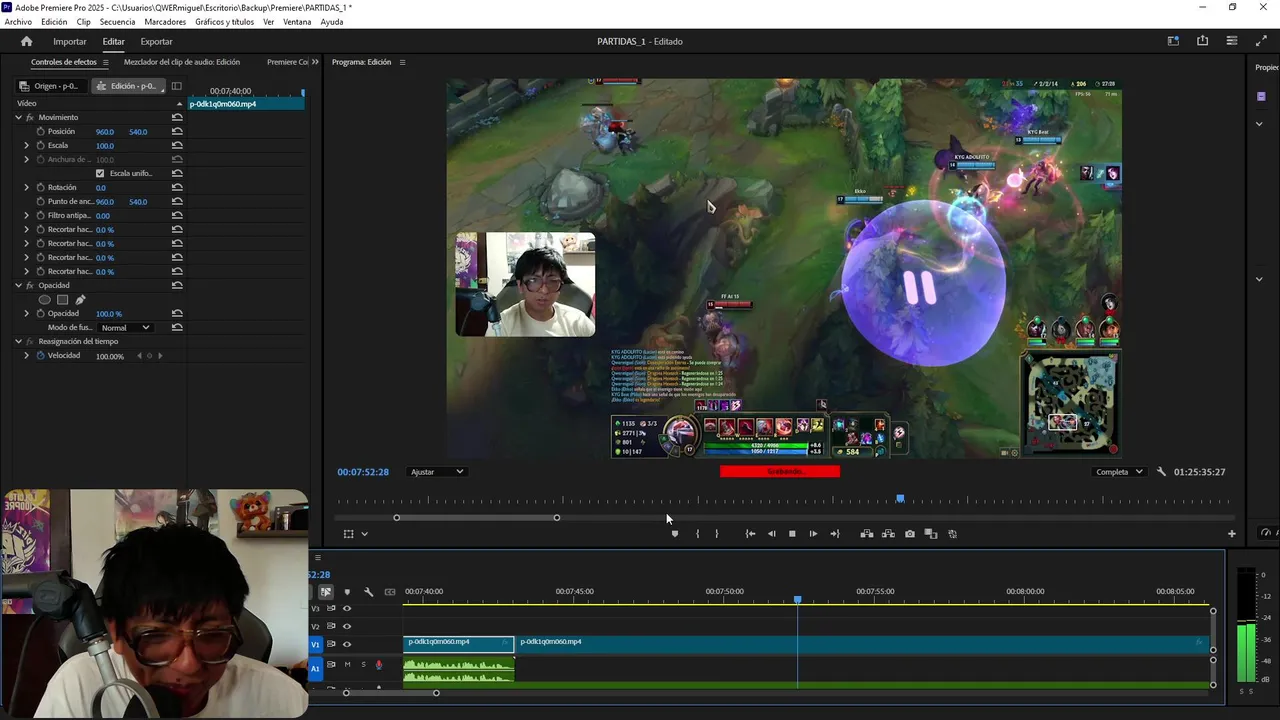Open the Ajustar zoom level dropdown
The height and width of the screenshot is (720, 1280).
point(437,471)
